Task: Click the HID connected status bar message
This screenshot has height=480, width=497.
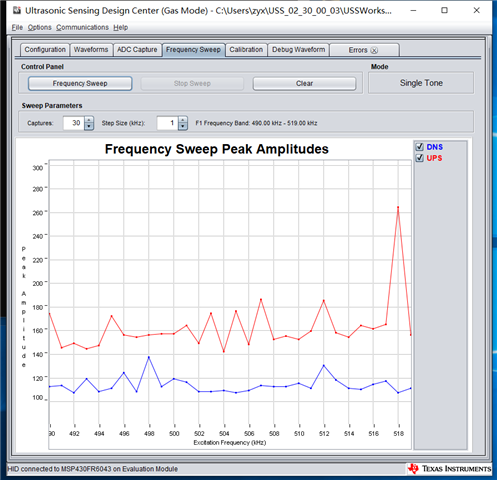Action: click(x=92, y=469)
